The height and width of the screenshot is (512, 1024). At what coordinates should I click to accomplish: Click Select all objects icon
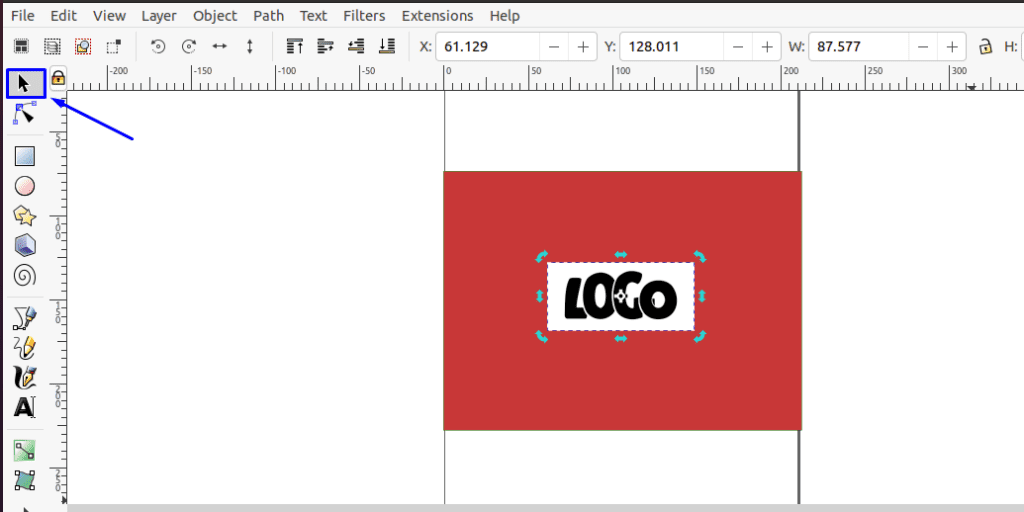(22, 47)
